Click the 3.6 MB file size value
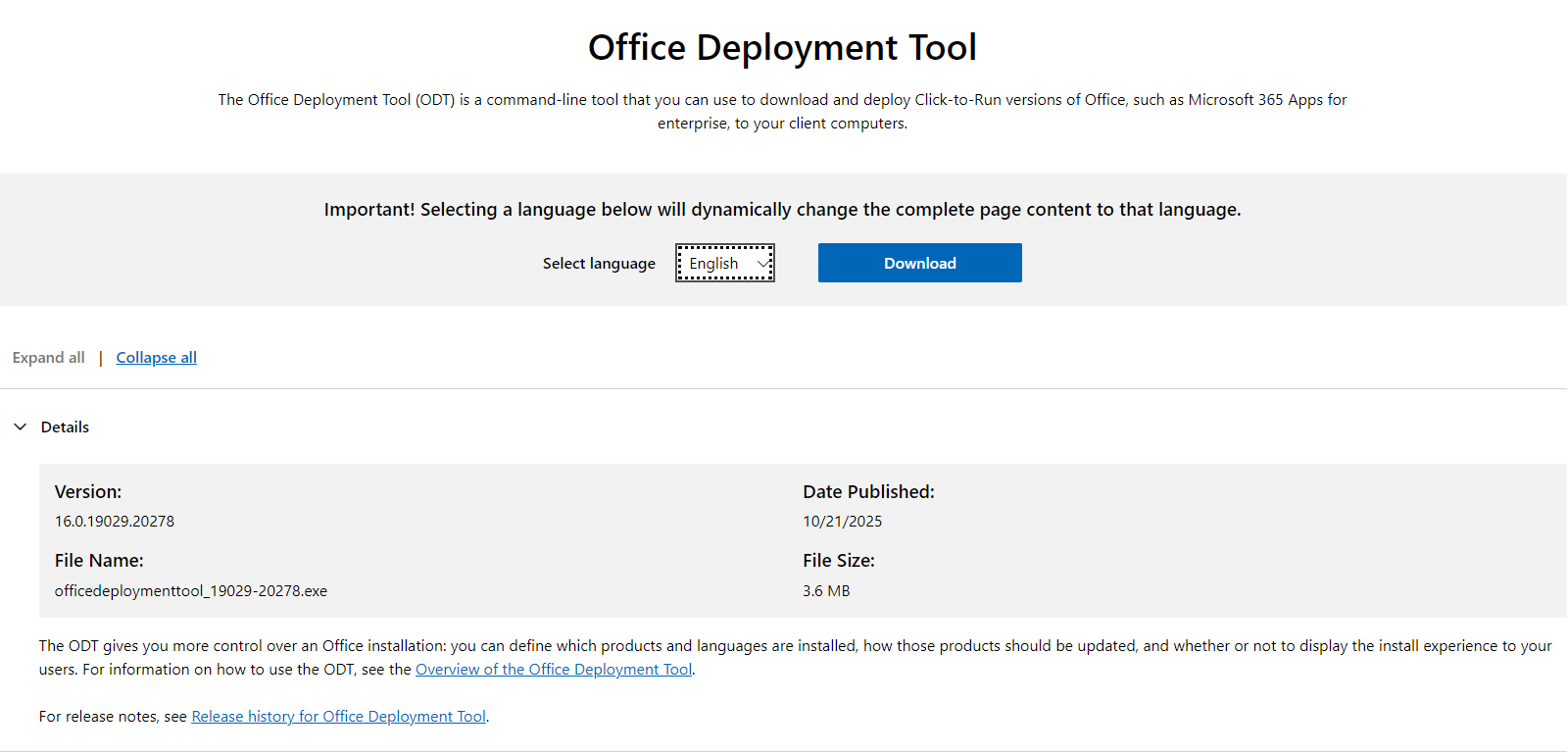 click(x=826, y=591)
